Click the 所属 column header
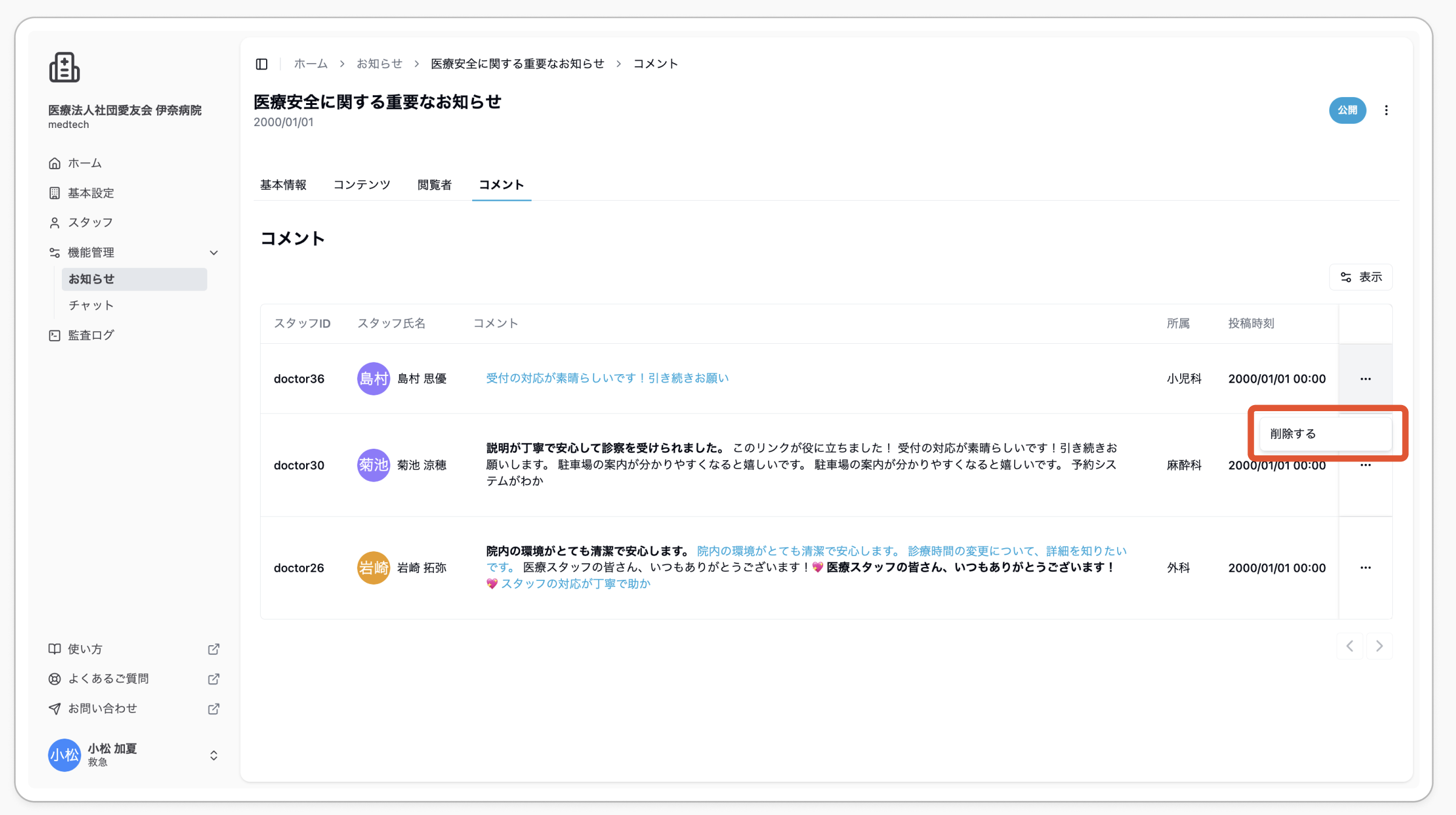The width and height of the screenshot is (1456, 815). [x=1178, y=324]
